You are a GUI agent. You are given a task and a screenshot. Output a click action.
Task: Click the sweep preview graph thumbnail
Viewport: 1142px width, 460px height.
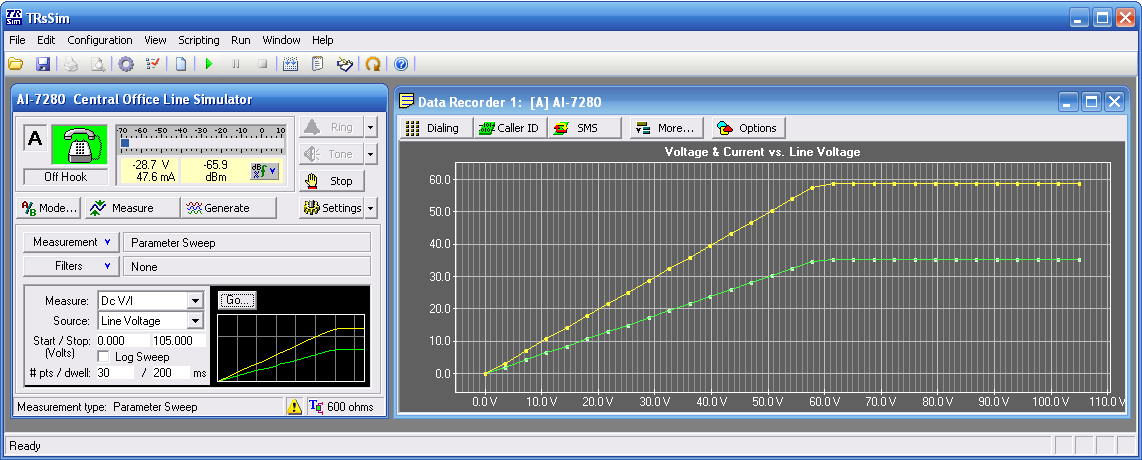click(x=291, y=348)
